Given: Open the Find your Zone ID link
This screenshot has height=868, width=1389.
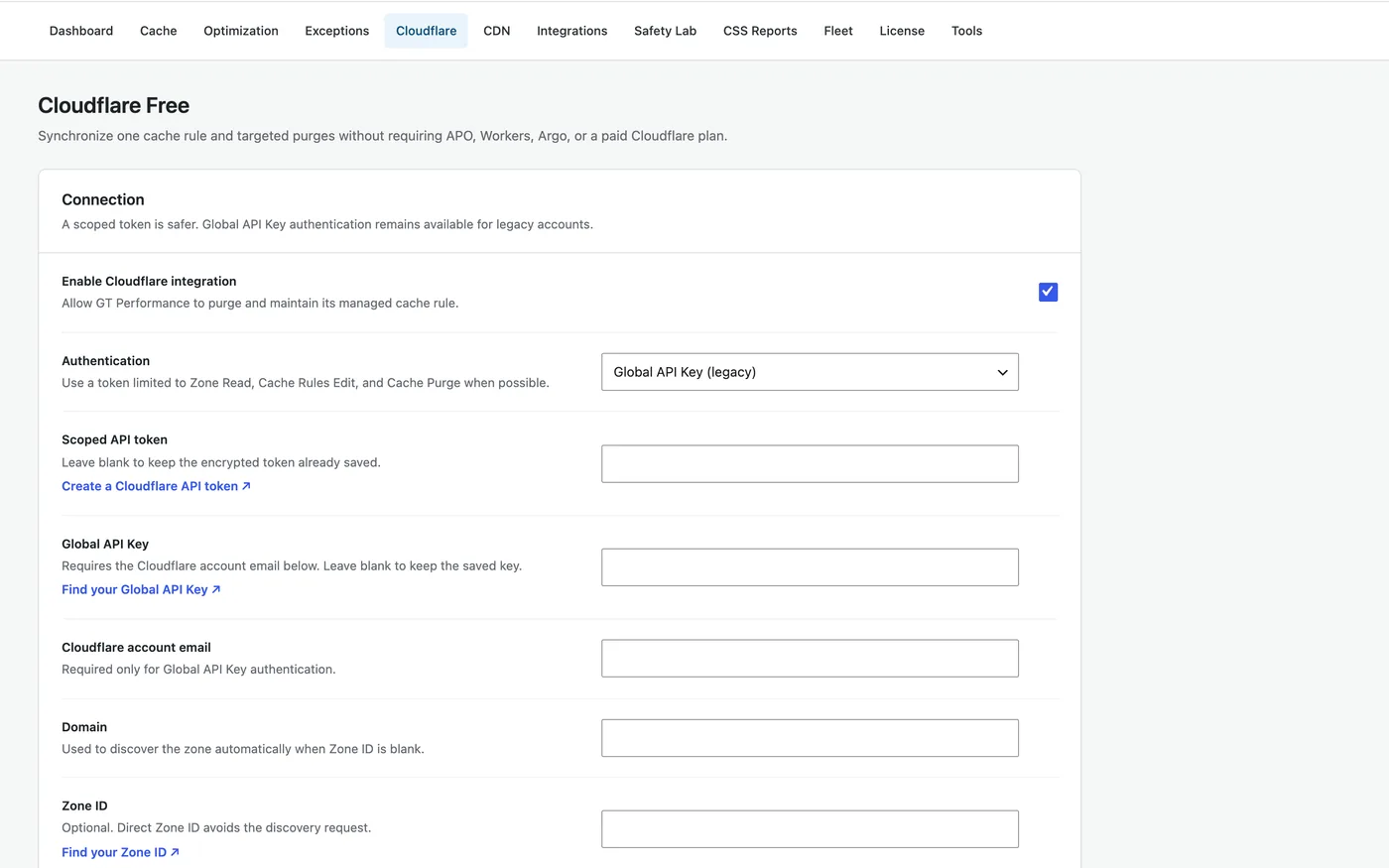Looking at the screenshot, I should point(120,852).
